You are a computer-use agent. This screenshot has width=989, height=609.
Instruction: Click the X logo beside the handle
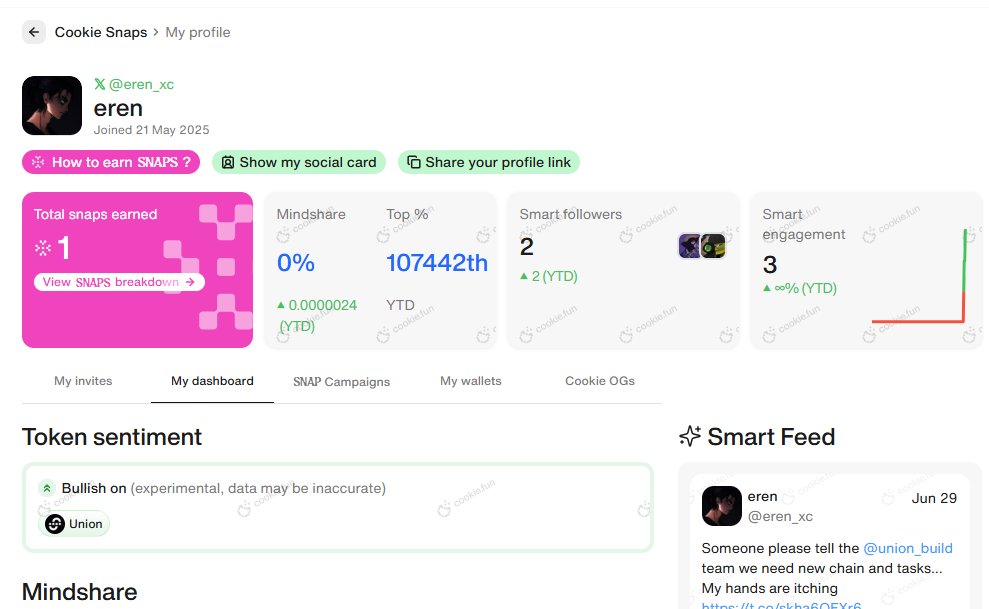coord(100,84)
